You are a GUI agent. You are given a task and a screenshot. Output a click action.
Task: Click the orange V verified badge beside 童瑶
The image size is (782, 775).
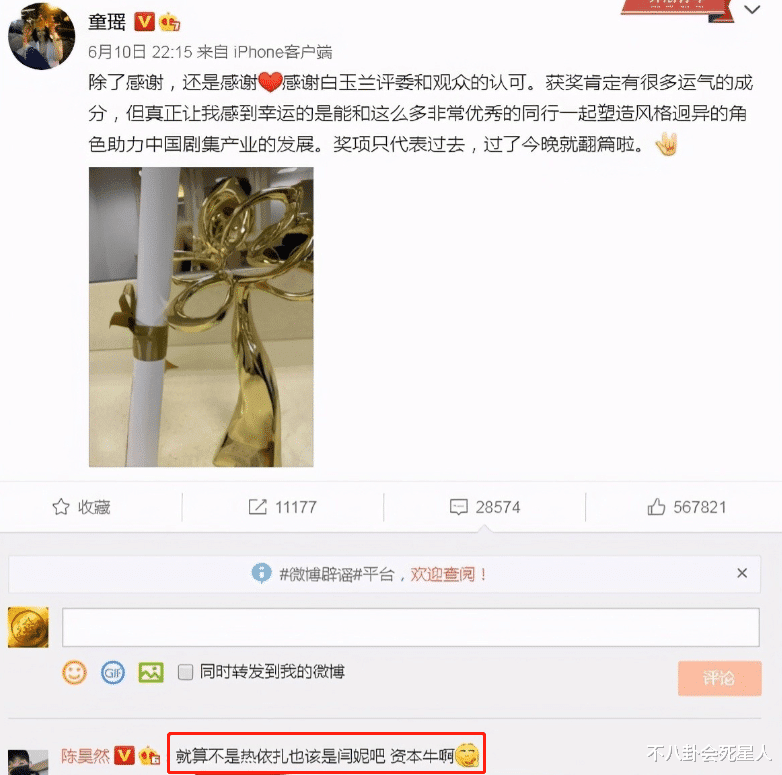point(145,21)
